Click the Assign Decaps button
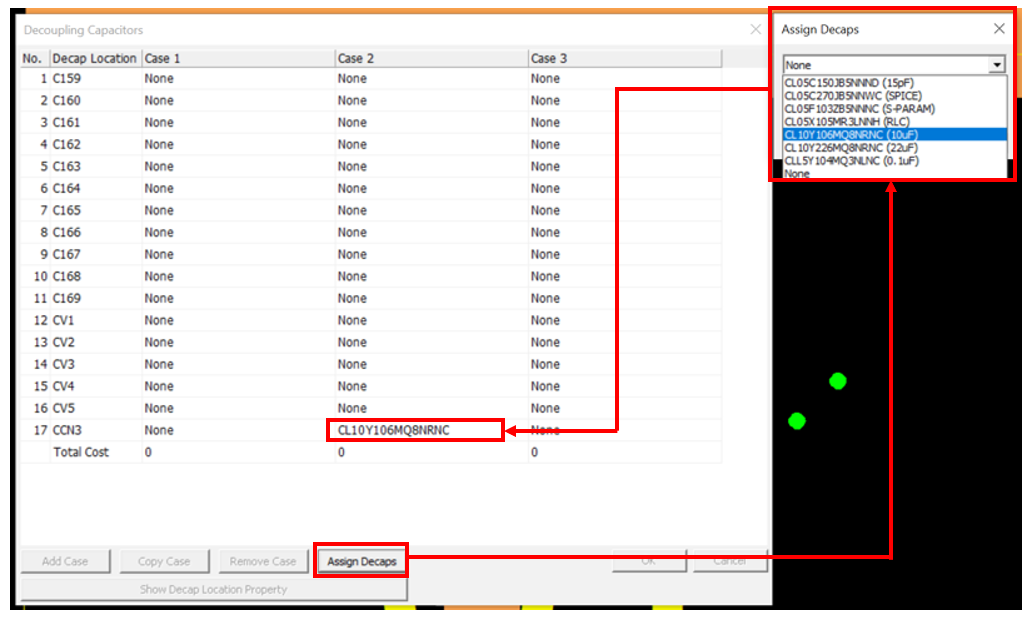This screenshot has height=618, width=1030. (362, 561)
